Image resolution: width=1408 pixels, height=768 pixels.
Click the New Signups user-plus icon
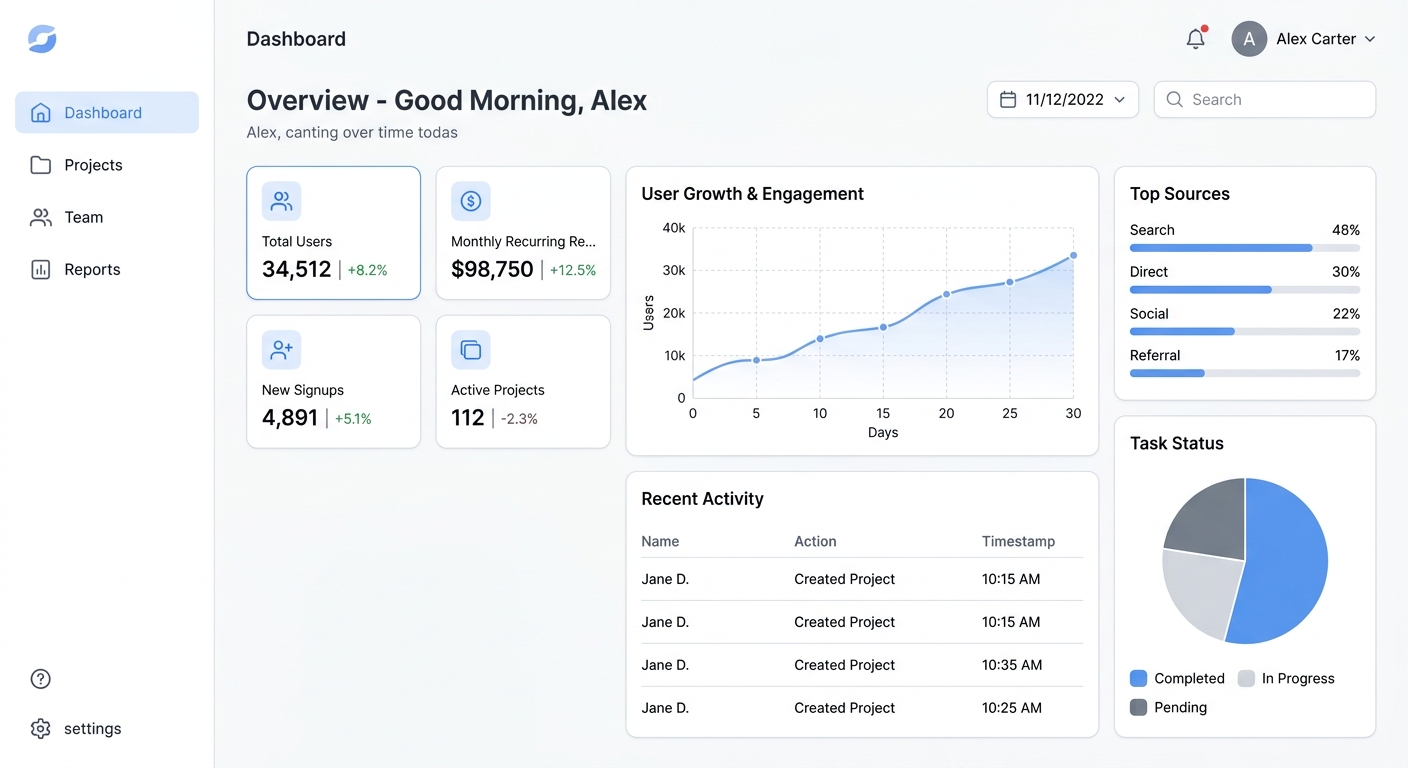coord(281,350)
